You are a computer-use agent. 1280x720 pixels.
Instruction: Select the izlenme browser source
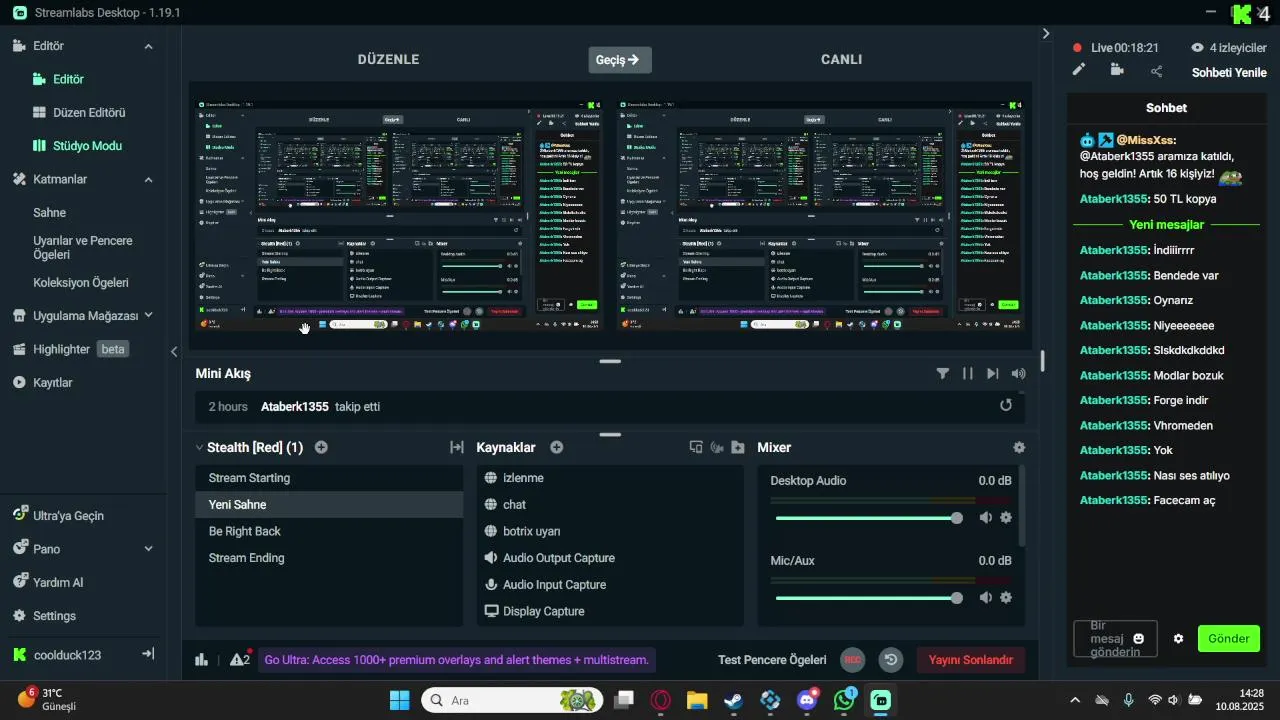pyautogui.click(x=610, y=478)
